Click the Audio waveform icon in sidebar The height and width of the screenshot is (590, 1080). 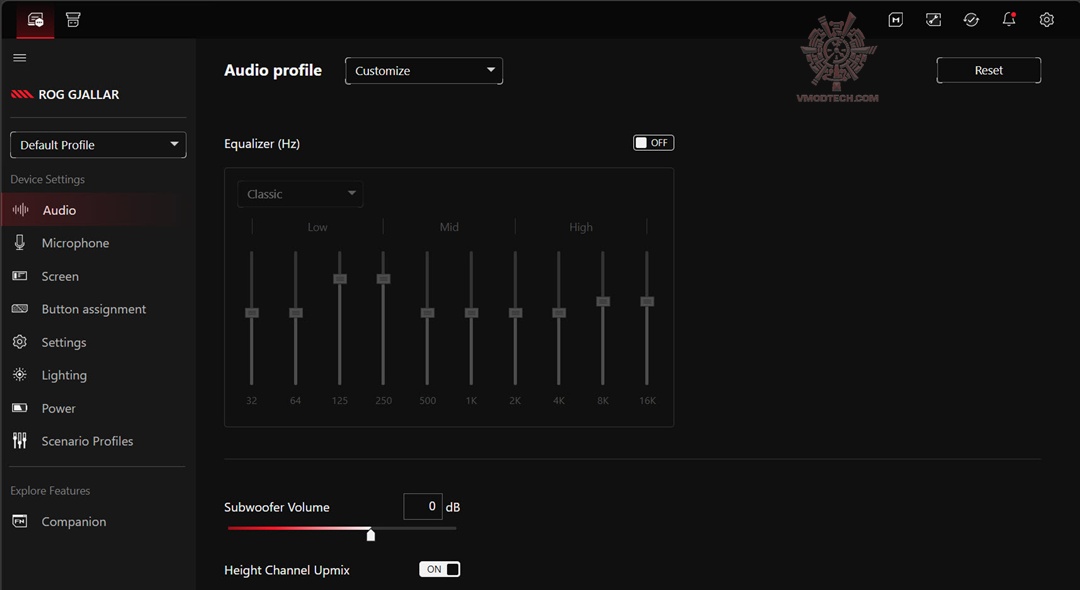click(x=20, y=210)
